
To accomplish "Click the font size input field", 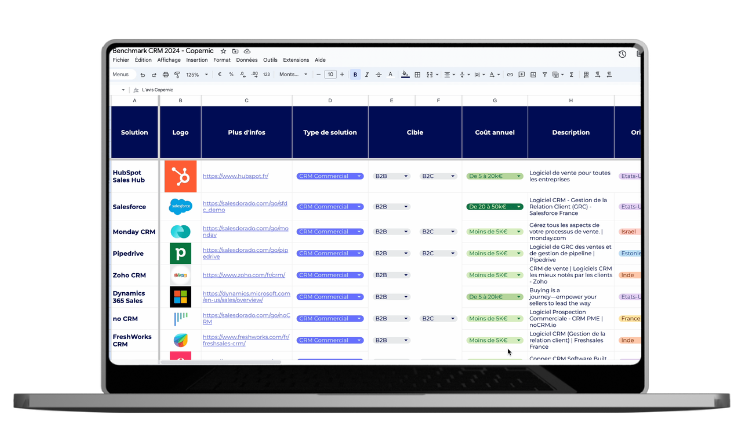I will [330, 75].
